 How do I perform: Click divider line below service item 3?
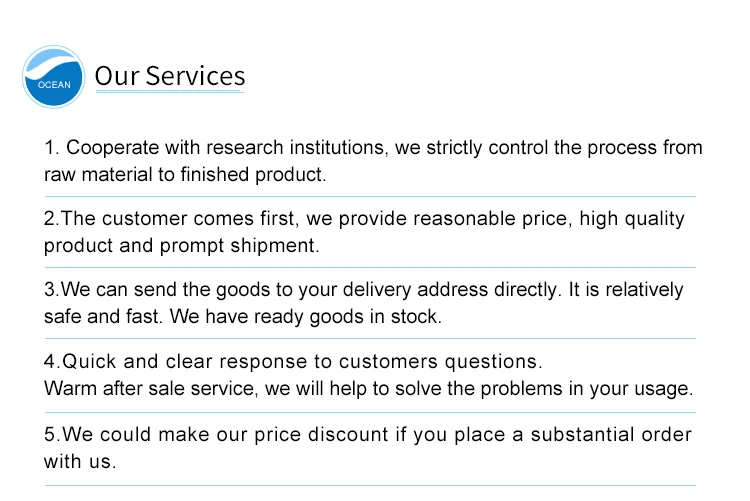point(369,338)
